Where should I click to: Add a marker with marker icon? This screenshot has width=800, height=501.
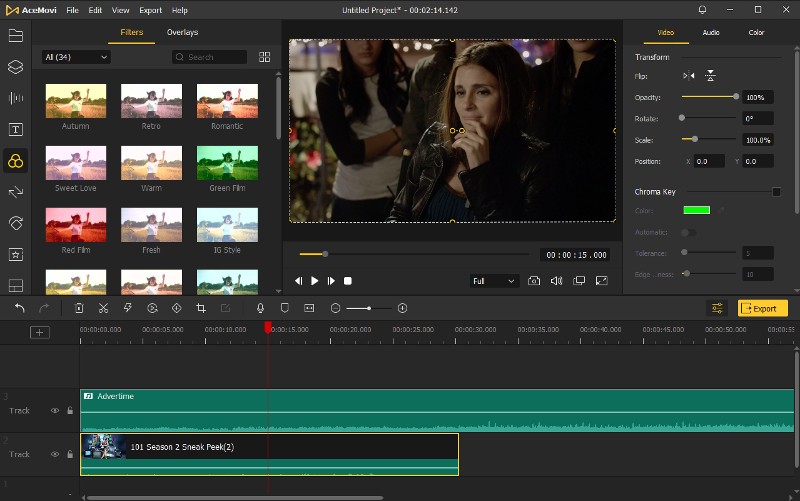[285, 308]
